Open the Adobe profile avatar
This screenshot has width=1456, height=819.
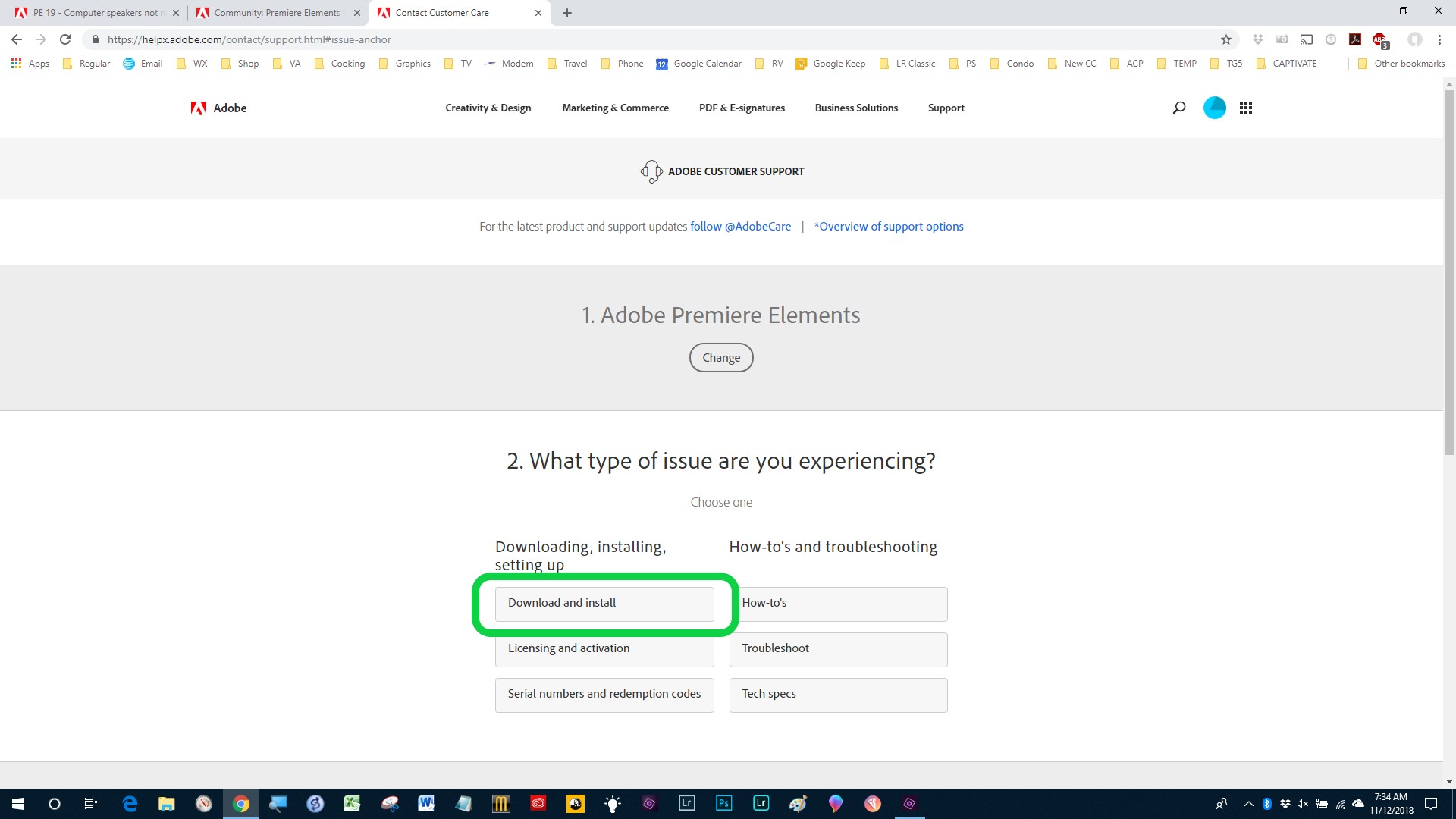pyautogui.click(x=1215, y=108)
